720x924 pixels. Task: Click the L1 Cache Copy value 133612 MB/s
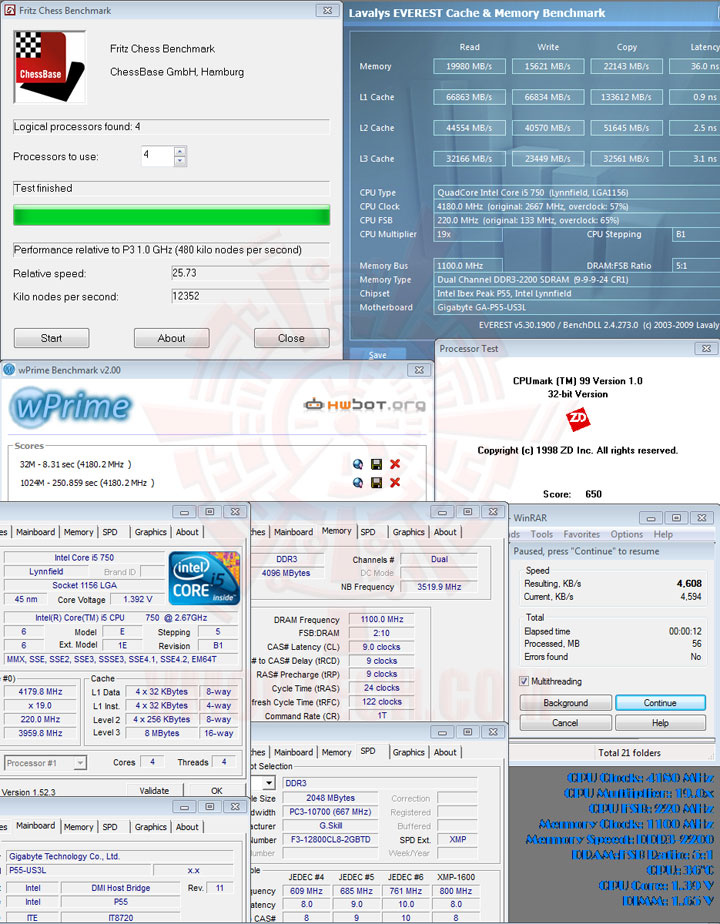(626, 97)
